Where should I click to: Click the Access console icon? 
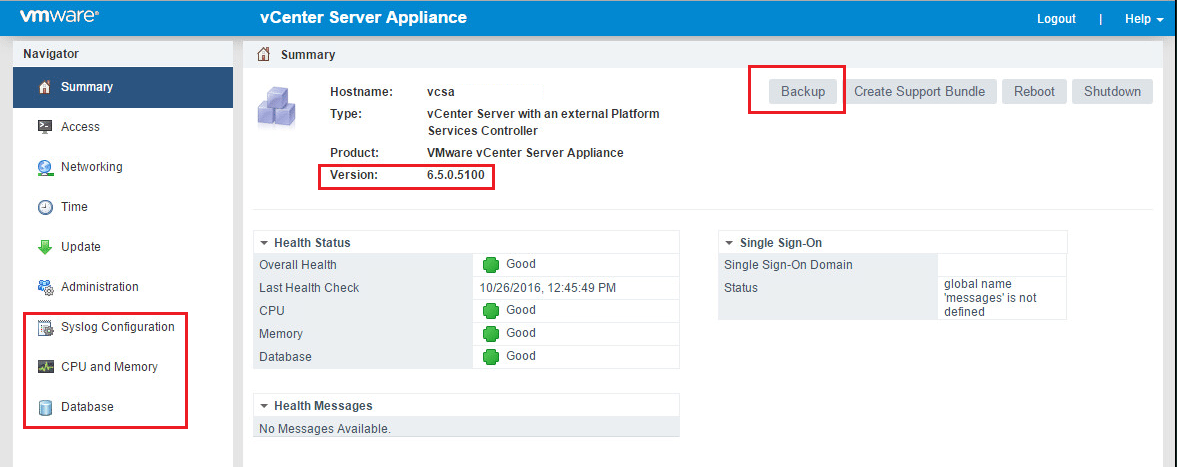point(44,127)
